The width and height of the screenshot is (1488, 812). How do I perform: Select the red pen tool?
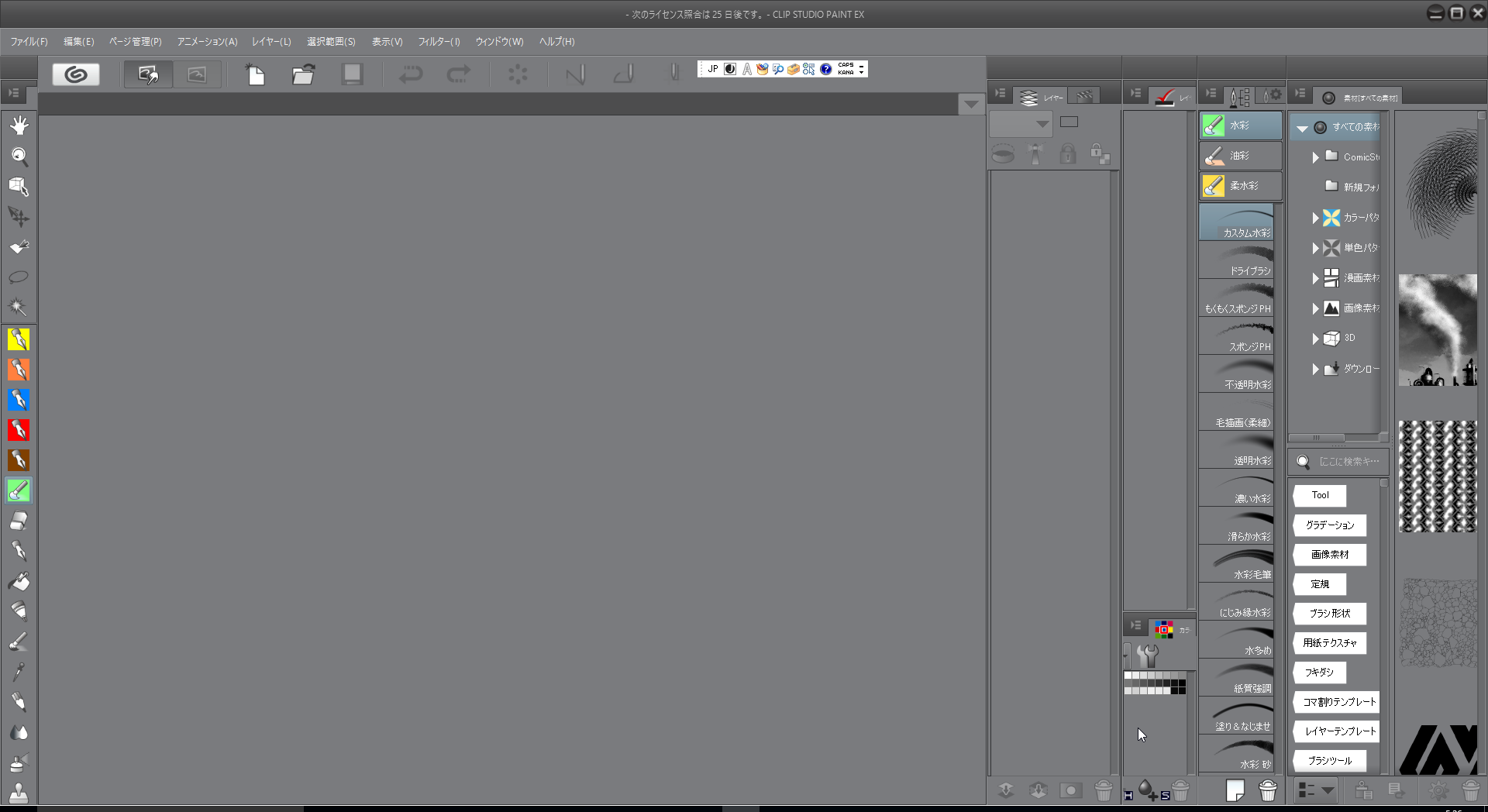point(19,430)
